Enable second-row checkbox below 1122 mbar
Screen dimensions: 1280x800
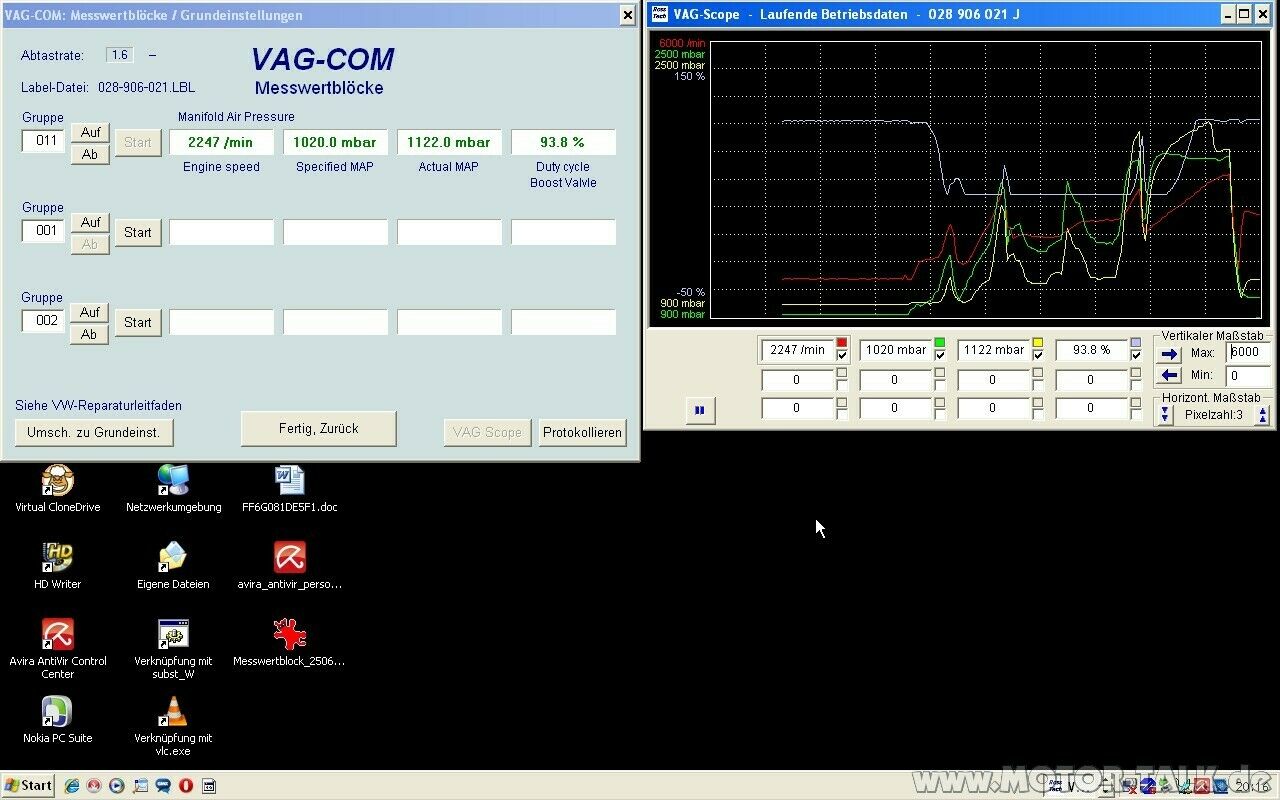click(x=1038, y=386)
